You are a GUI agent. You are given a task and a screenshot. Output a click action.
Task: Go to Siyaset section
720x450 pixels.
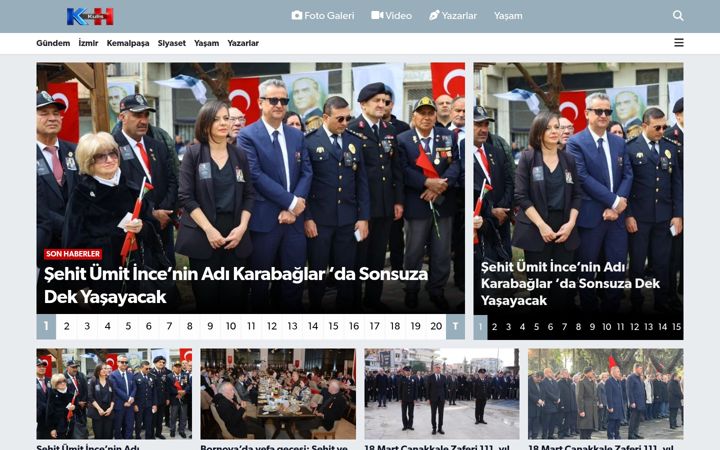point(172,43)
